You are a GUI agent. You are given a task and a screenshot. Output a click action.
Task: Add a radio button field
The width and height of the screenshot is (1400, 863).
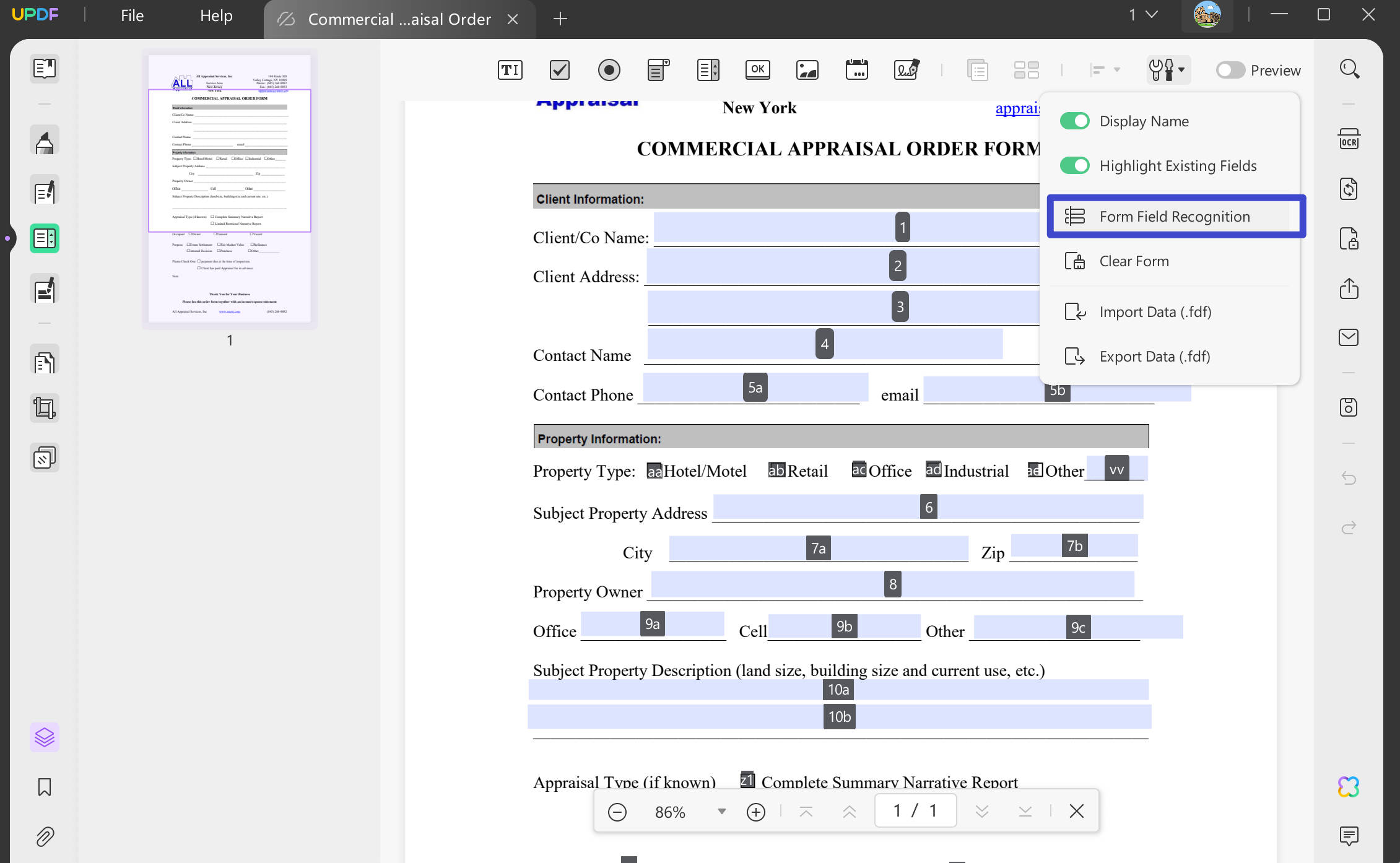click(609, 70)
